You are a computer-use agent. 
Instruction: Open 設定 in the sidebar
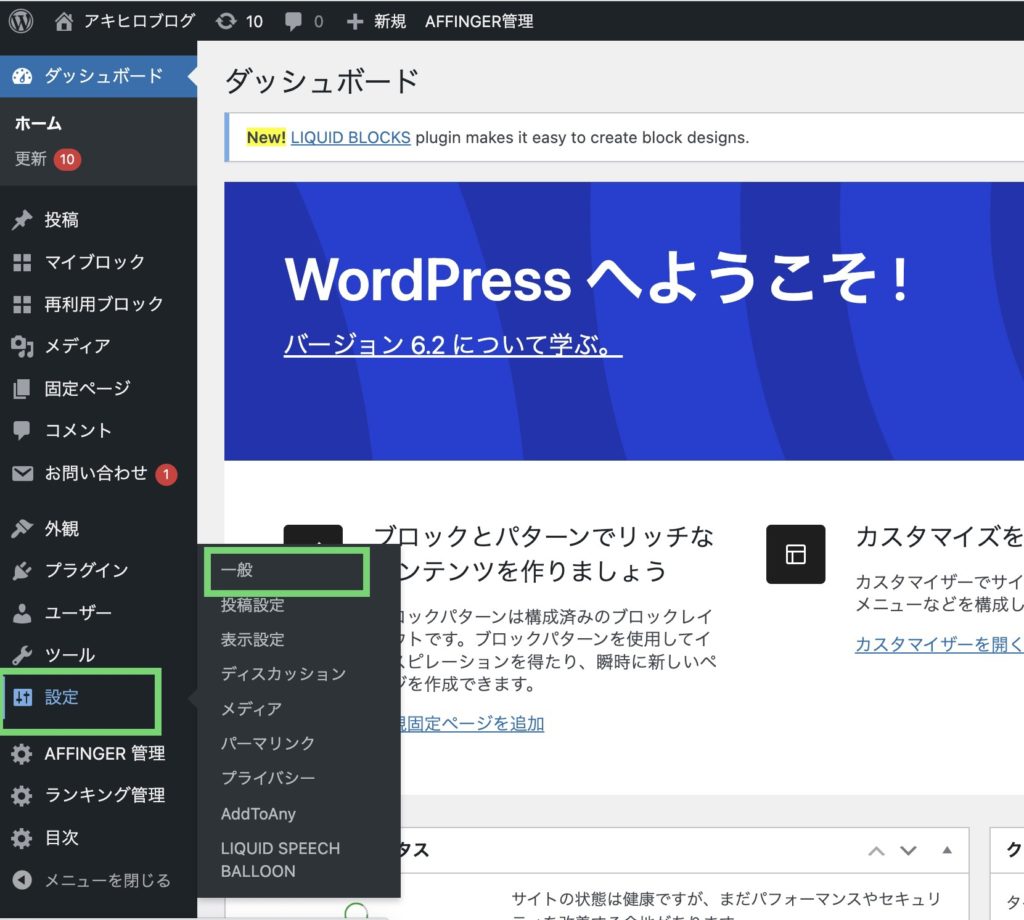61,697
